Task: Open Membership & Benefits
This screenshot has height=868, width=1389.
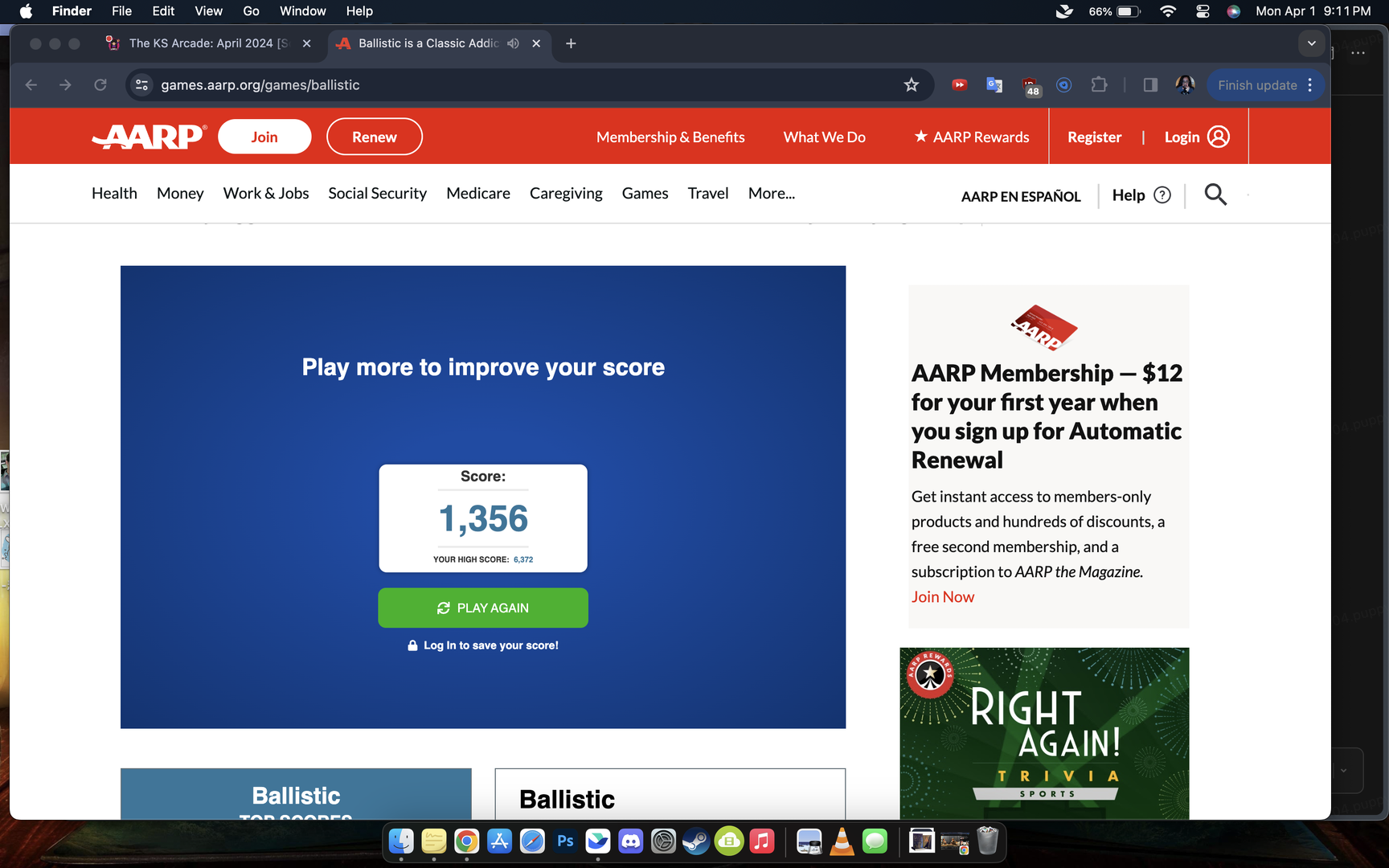Action: coord(670,137)
